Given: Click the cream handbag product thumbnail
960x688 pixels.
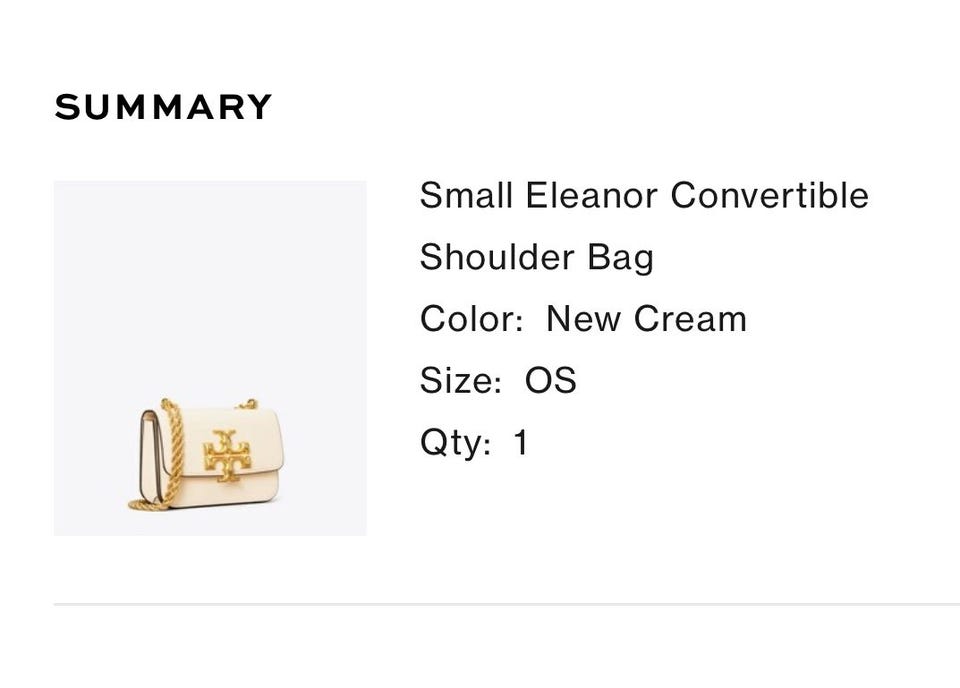Looking at the screenshot, I should coord(210,358).
